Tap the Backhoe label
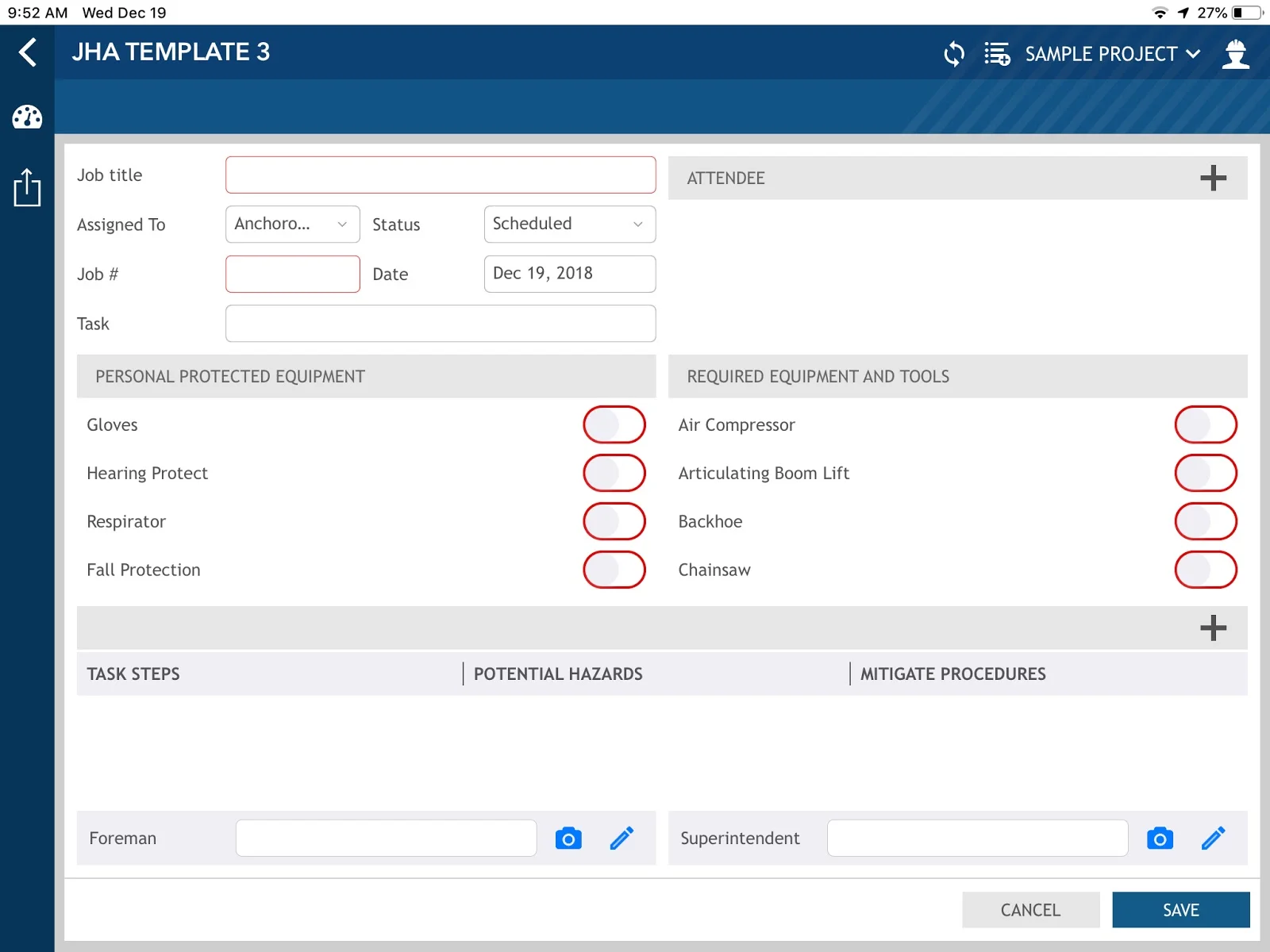1270x952 pixels. tap(710, 521)
